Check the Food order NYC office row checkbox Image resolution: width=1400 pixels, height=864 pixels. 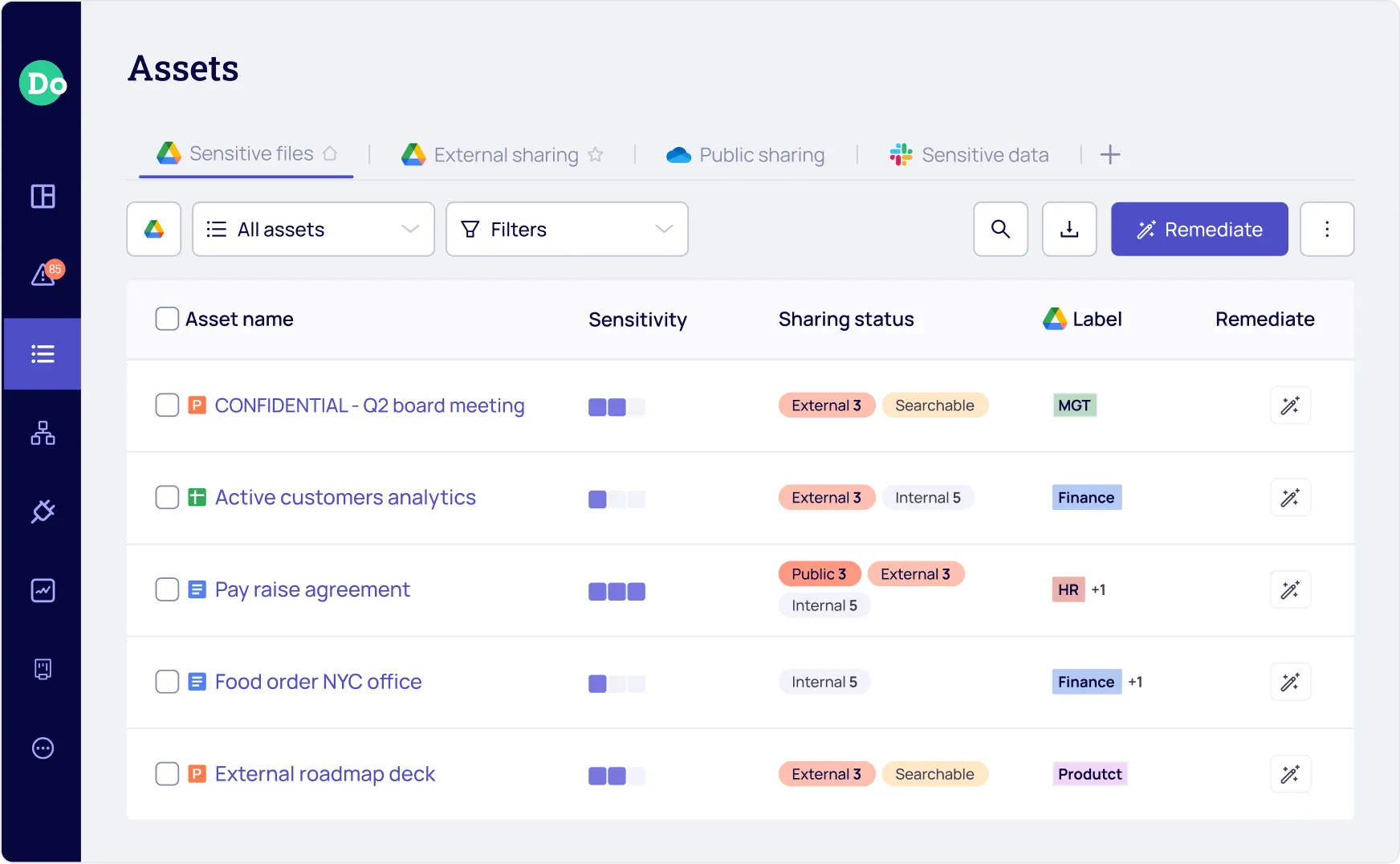click(167, 681)
